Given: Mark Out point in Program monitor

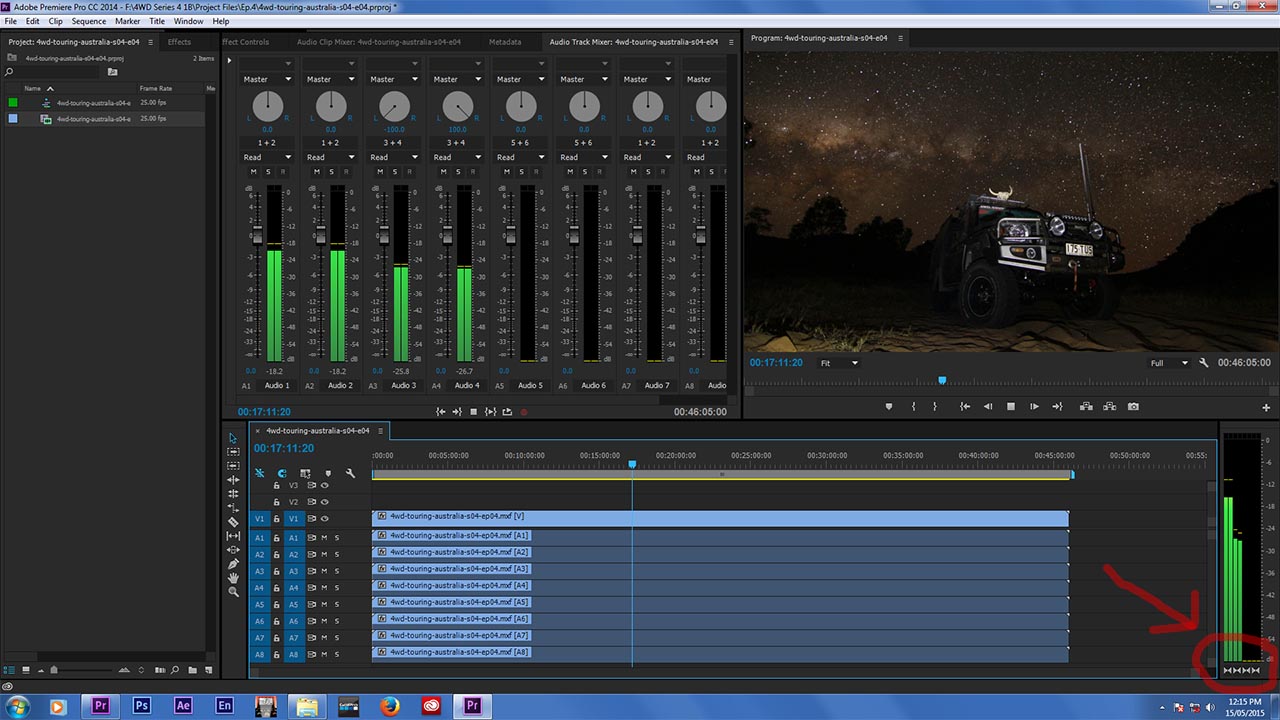Looking at the screenshot, I should pyautogui.click(x=935, y=407).
